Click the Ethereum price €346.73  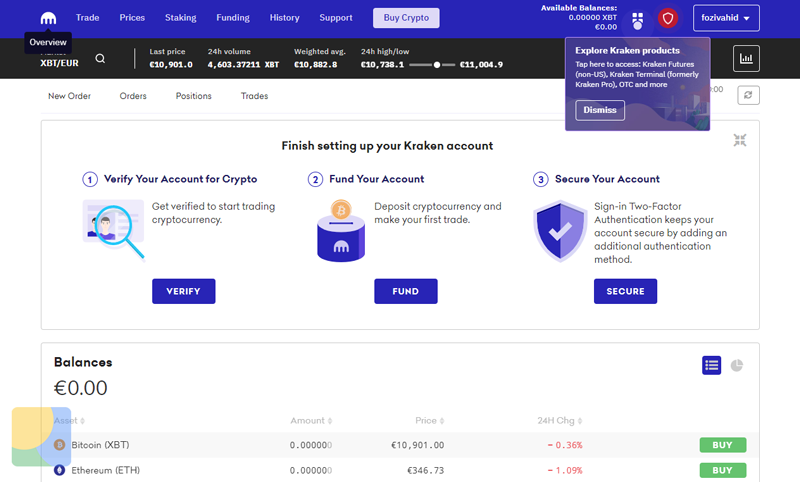click(426, 471)
